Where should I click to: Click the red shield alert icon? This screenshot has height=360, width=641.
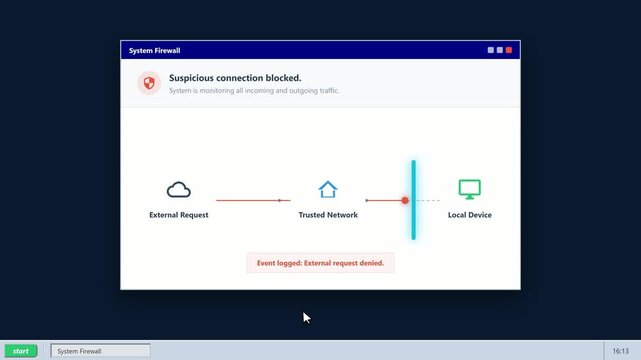click(x=149, y=83)
